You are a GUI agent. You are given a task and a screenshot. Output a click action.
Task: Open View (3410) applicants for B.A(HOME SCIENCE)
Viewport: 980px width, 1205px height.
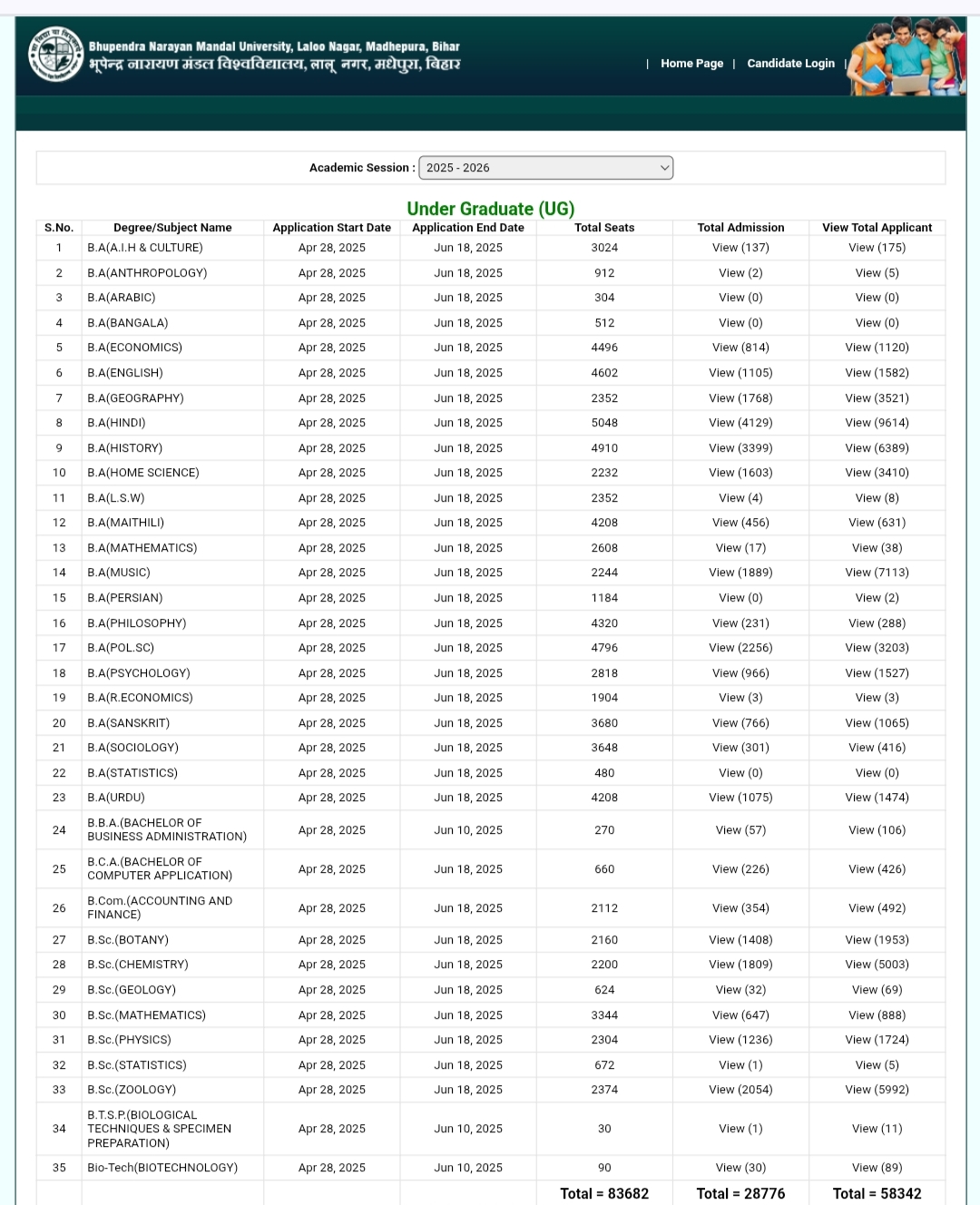[x=877, y=473]
